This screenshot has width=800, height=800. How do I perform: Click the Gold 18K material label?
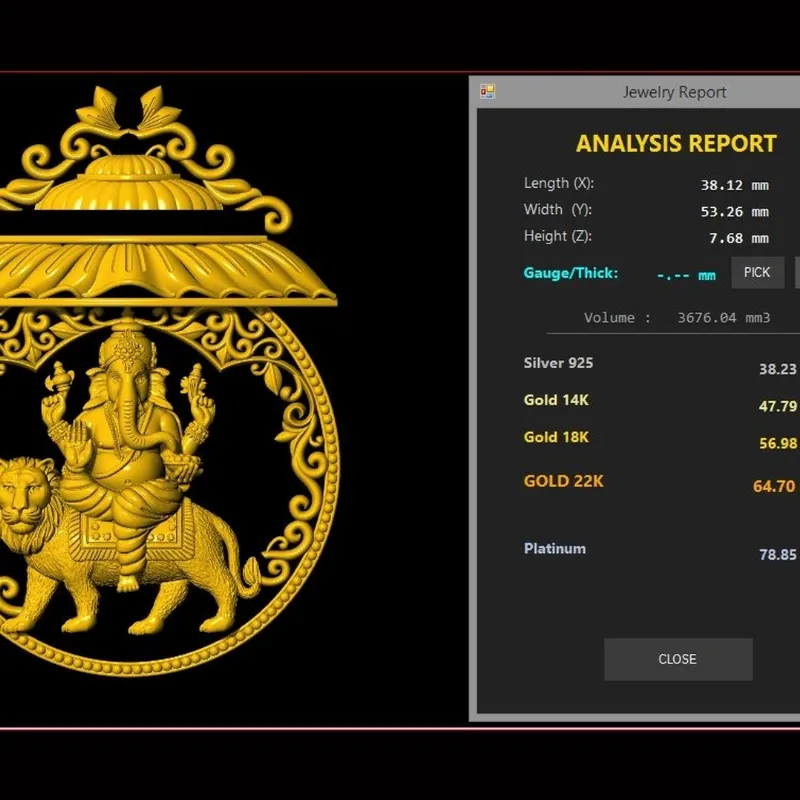[x=556, y=437]
